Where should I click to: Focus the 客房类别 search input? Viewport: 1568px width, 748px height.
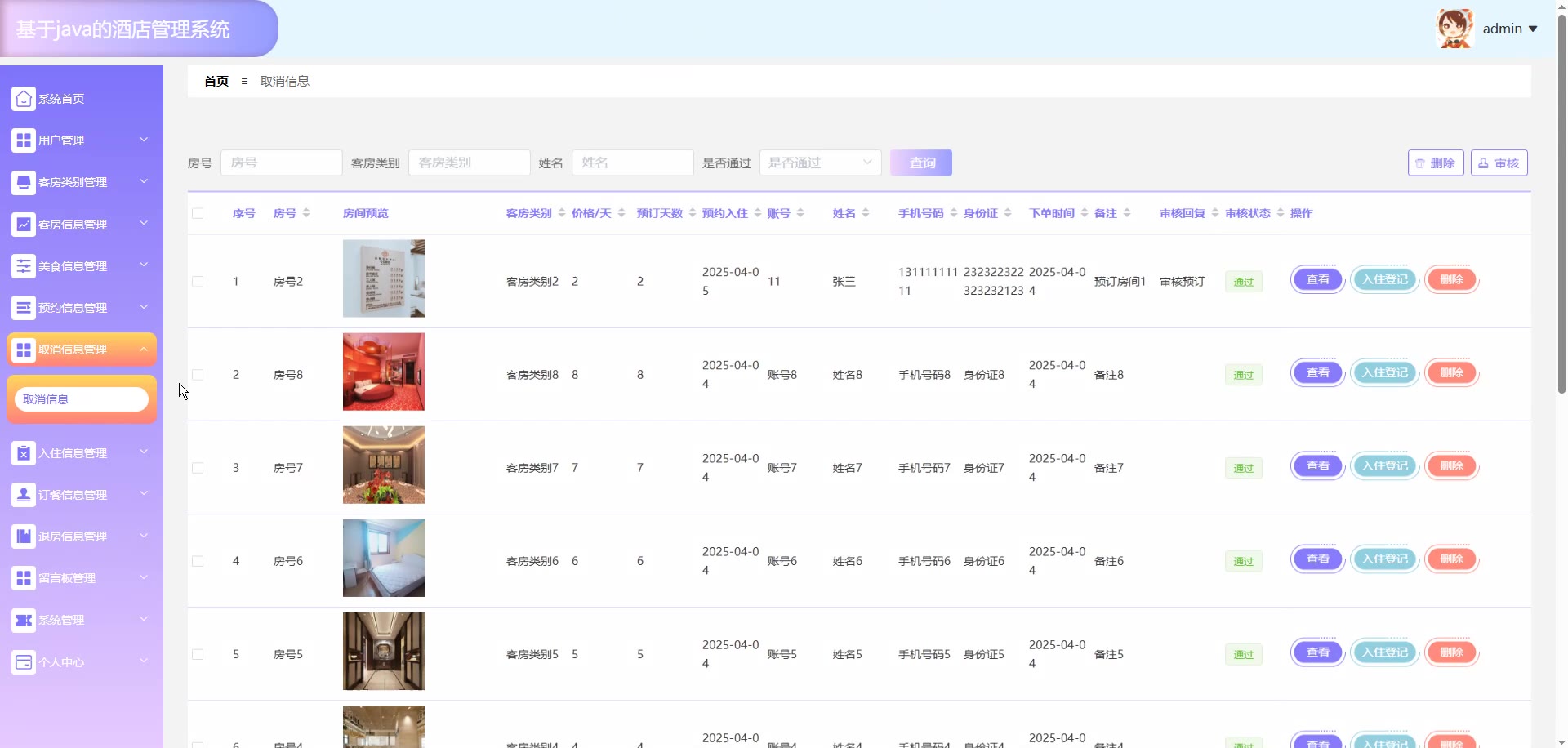point(470,163)
